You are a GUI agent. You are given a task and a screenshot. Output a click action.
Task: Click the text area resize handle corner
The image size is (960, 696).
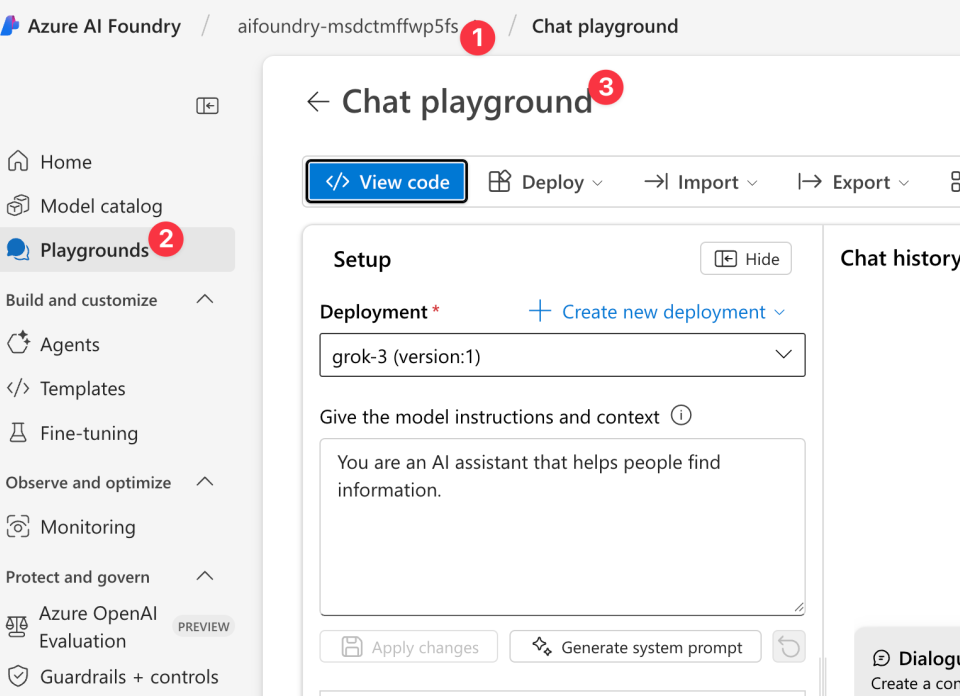798,608
